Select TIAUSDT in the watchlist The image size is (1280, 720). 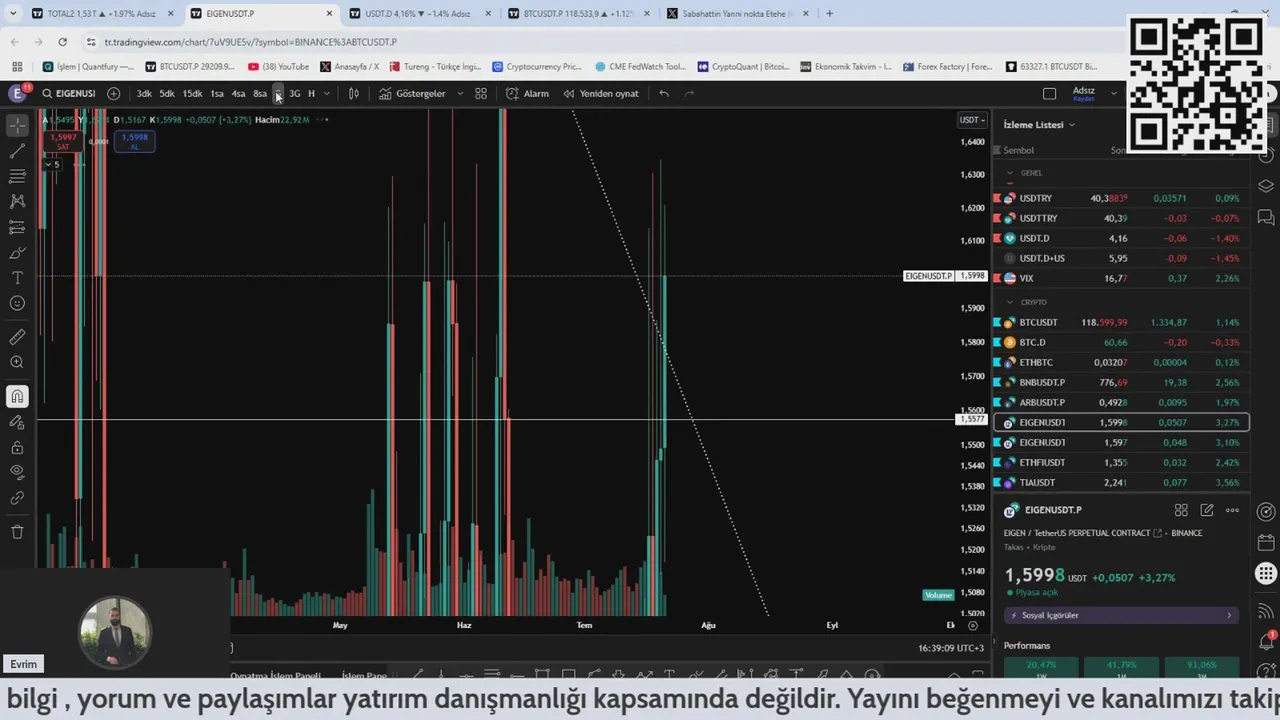coord(1120,482)
